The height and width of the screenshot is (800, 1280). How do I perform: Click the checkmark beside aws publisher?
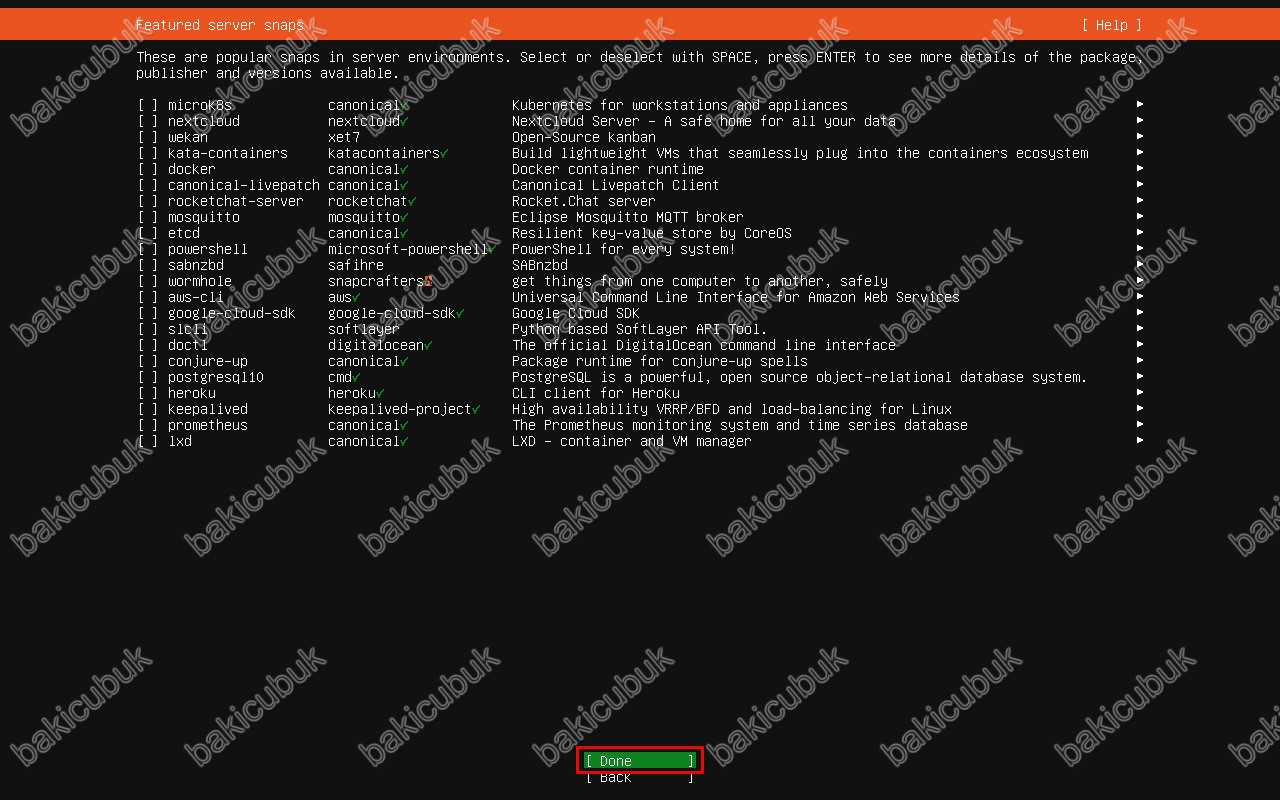pyautogui.click(x=356, y=297)
